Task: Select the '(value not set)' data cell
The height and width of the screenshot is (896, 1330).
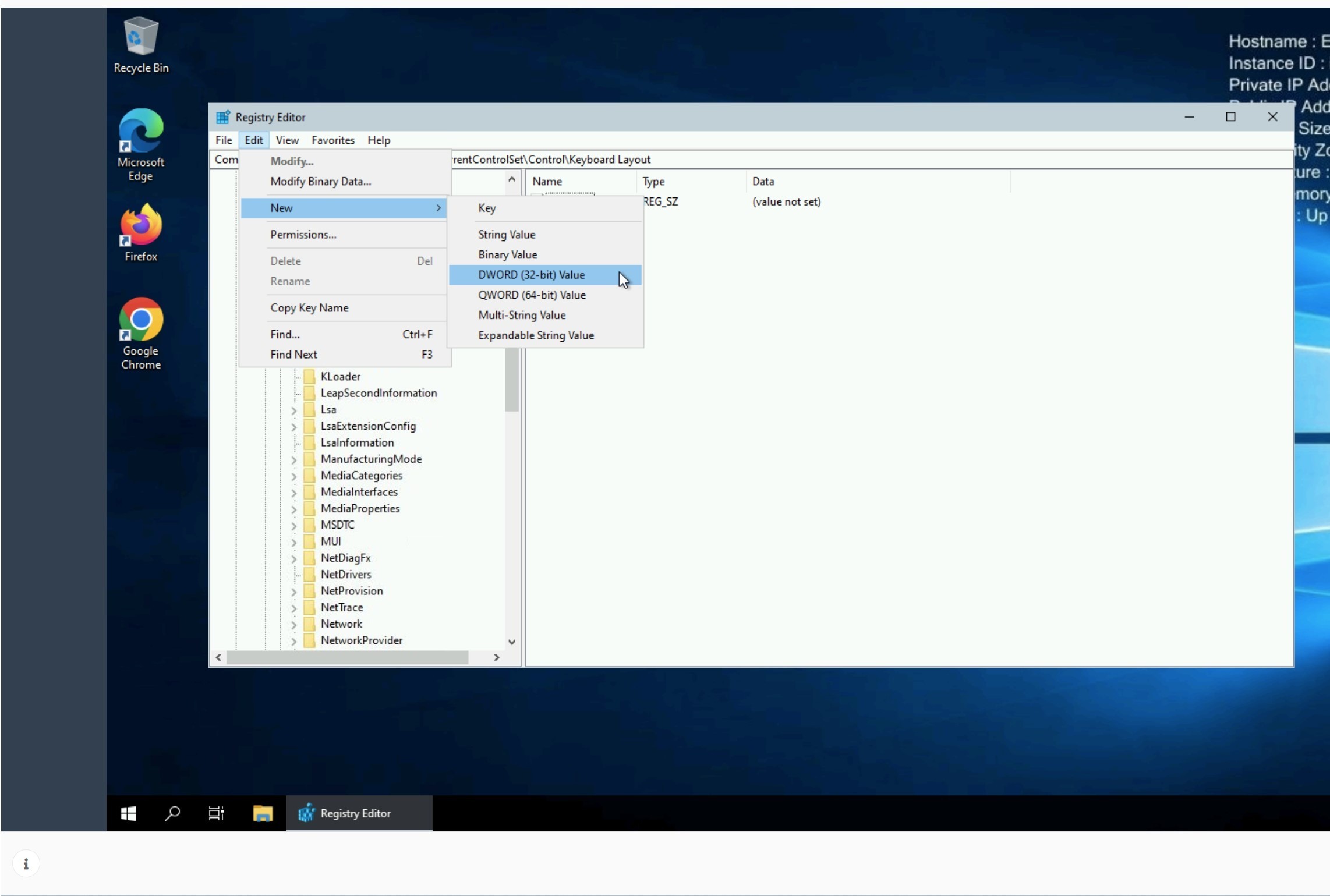Action: [x=786, y=201]
